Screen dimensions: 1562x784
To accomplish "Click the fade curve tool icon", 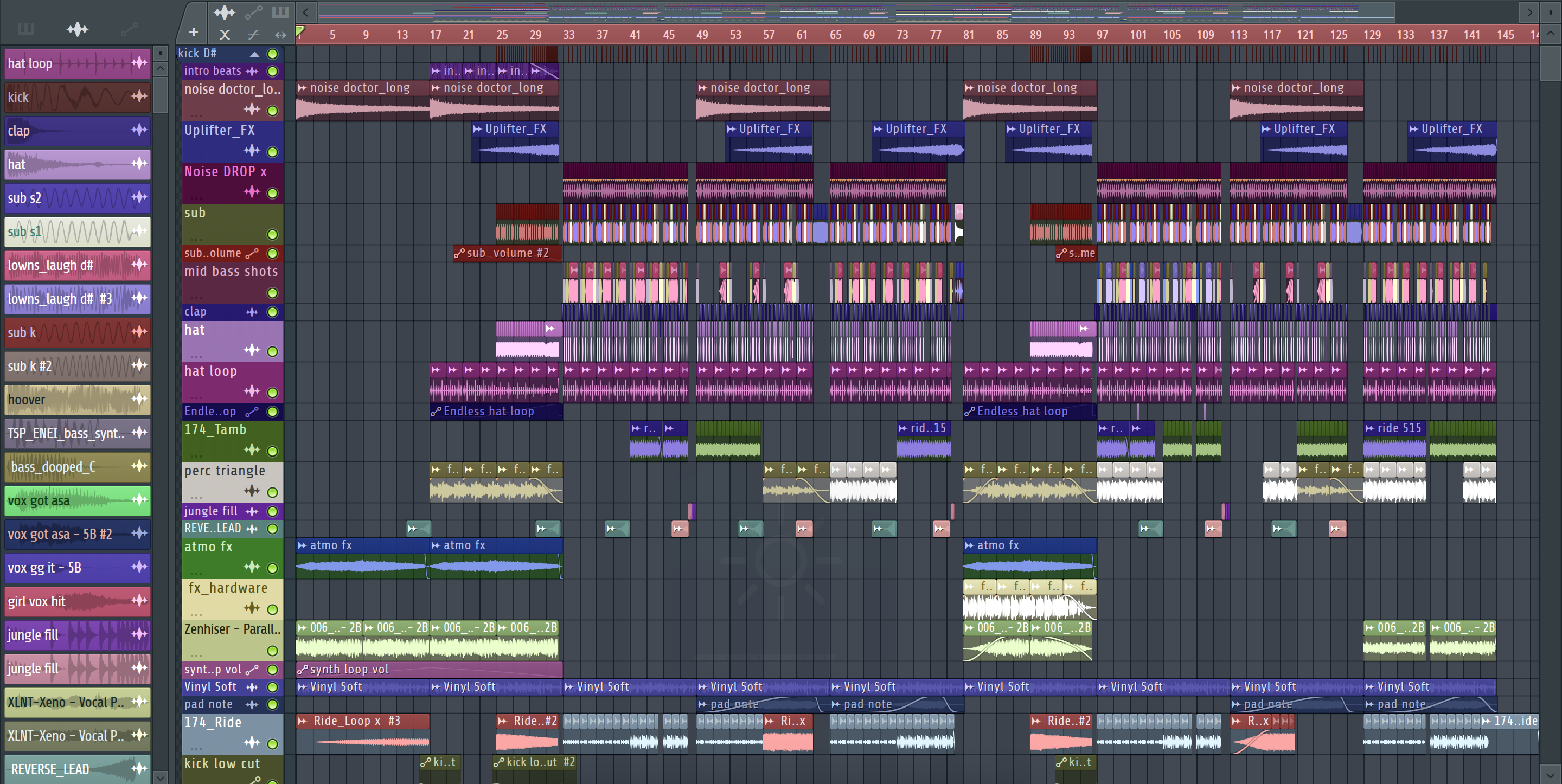I will [253, 35].
